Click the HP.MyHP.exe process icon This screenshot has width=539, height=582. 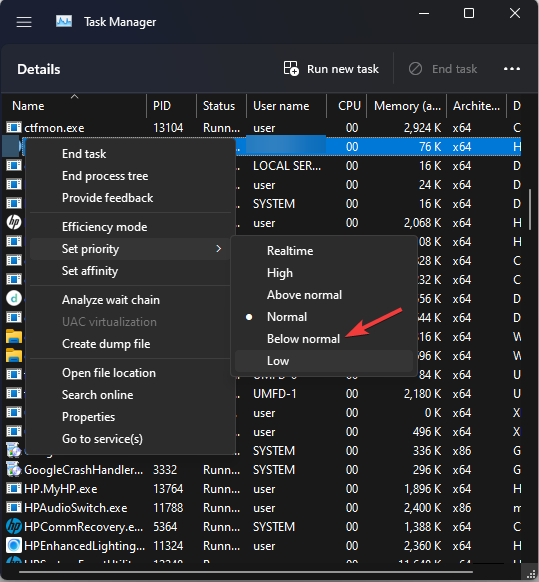(x=14, y=488)
